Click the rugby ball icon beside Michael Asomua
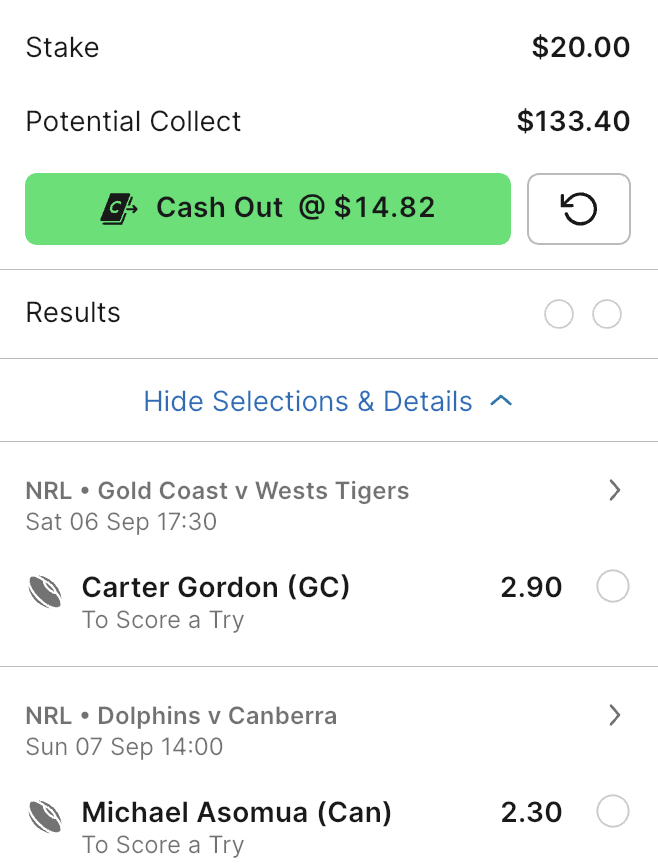This screenshot has height=866, width=658. pyautogui.click(x=45, y=817)
